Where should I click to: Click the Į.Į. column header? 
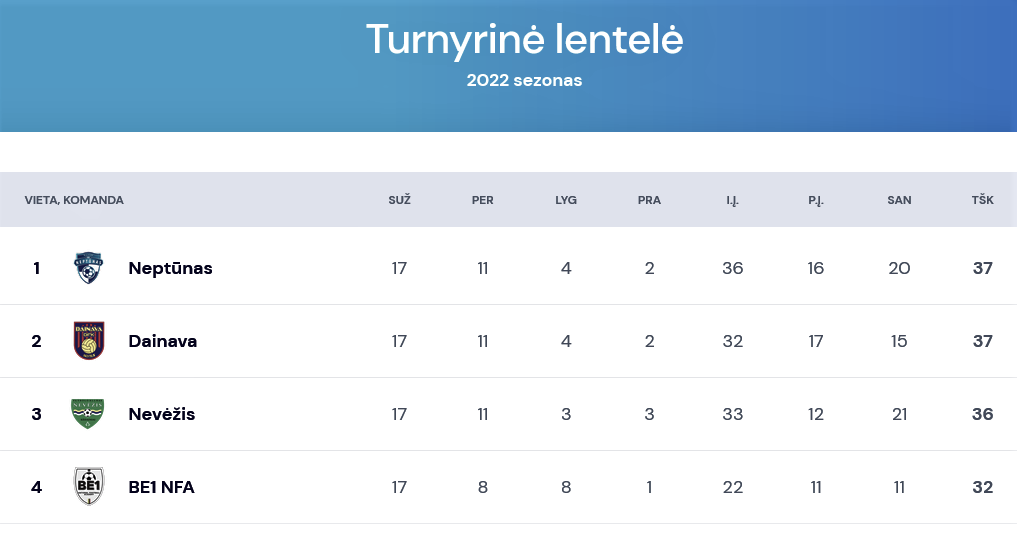tap(732, 200)
